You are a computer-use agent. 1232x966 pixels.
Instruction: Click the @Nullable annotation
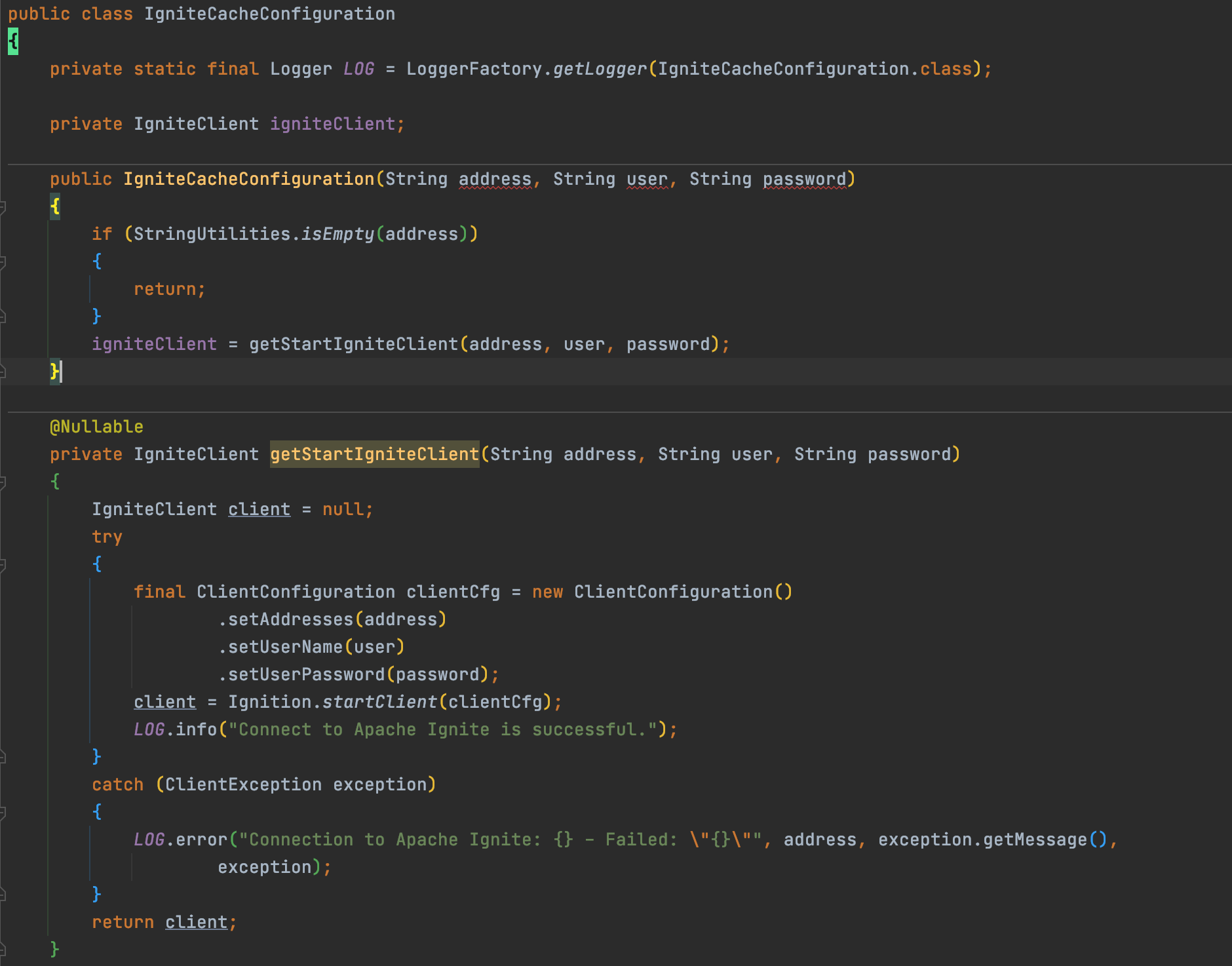click(x=96, y=427)
